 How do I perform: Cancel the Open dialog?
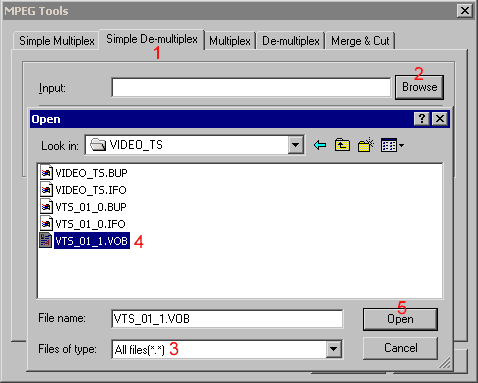(400, 348)
